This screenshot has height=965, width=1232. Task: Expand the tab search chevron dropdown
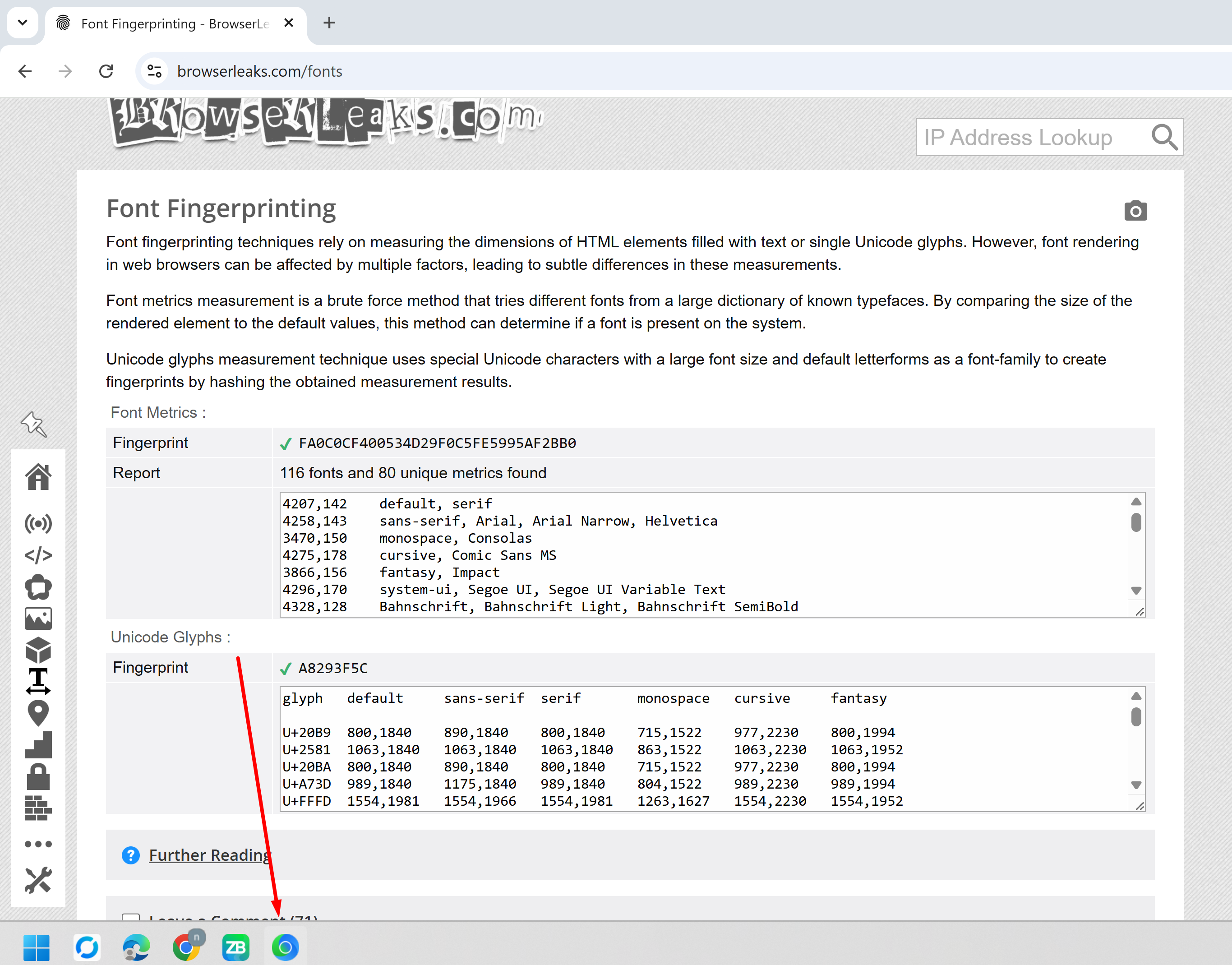[x=23, y=23]
